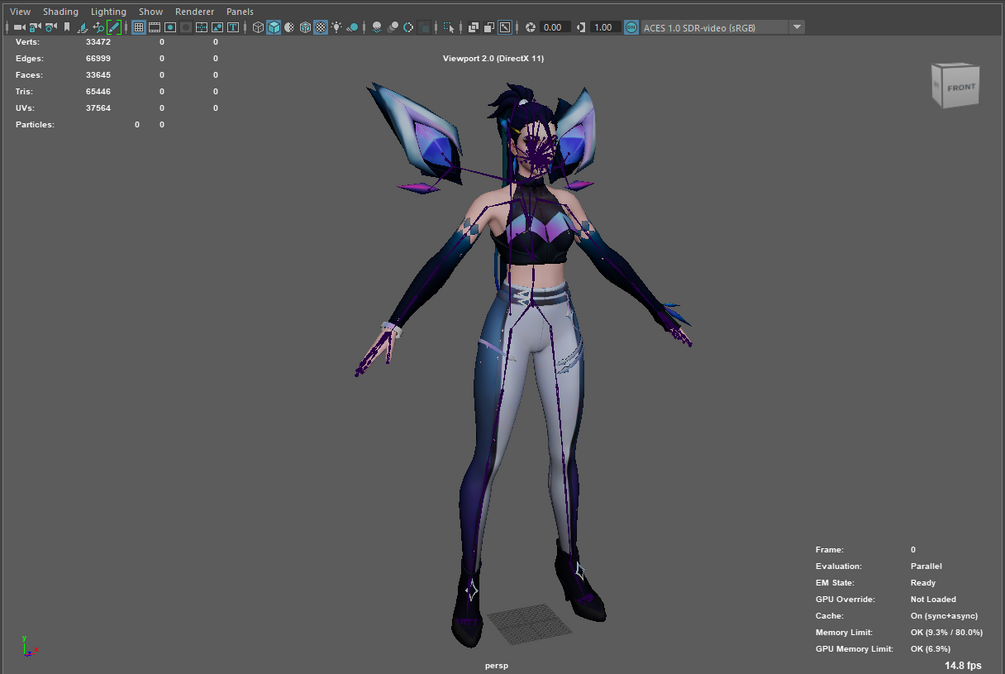This screenshot has width=1005, height=674.
Task: Toggle the Lock Camera icon
Action: pos(35,27)
